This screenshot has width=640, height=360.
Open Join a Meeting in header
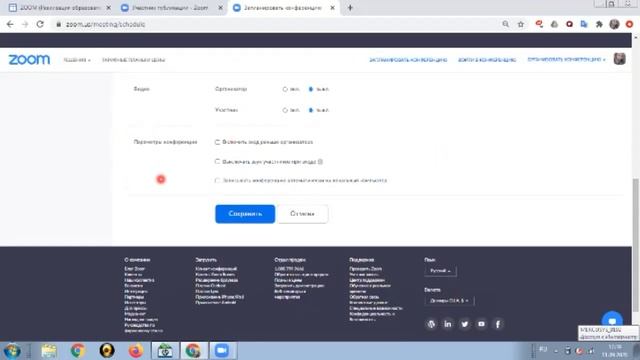(x=487, y=60)
